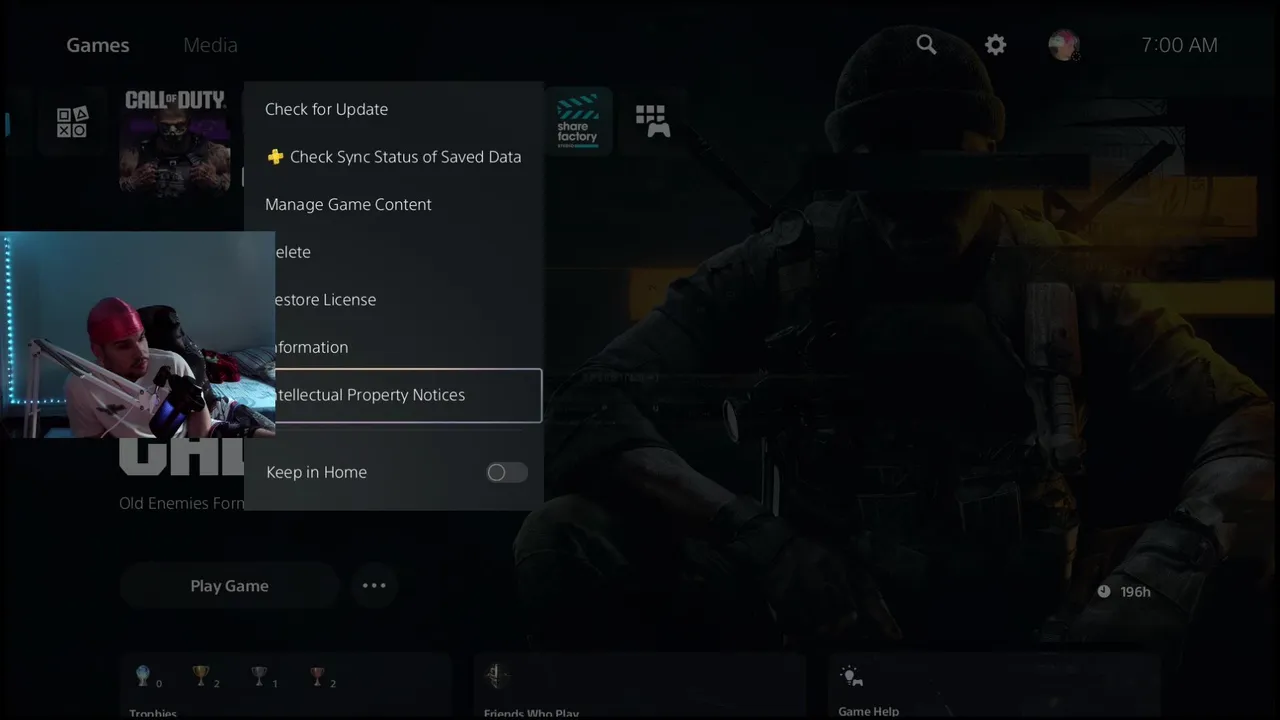Switch to the Games tab
1280x720 pixels.
tap(98, 45)
